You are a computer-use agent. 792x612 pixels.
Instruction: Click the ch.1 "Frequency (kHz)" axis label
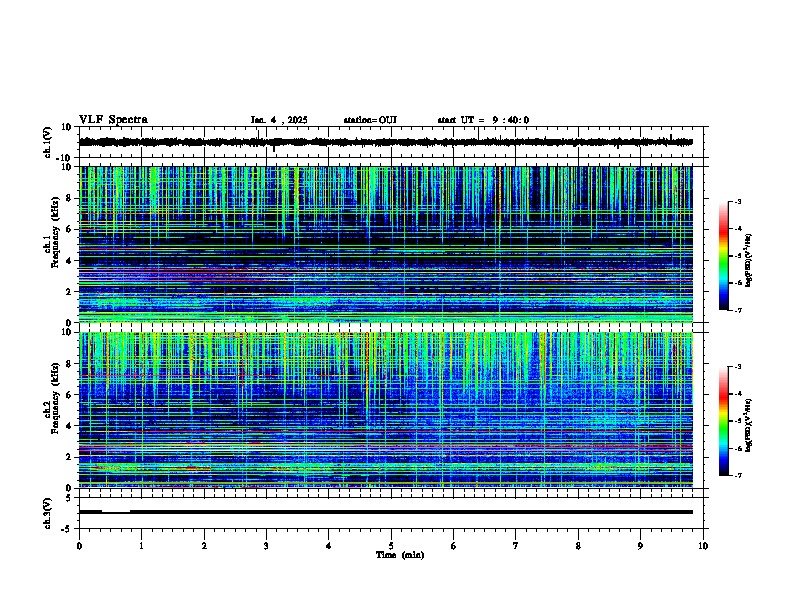coord(55,232)
